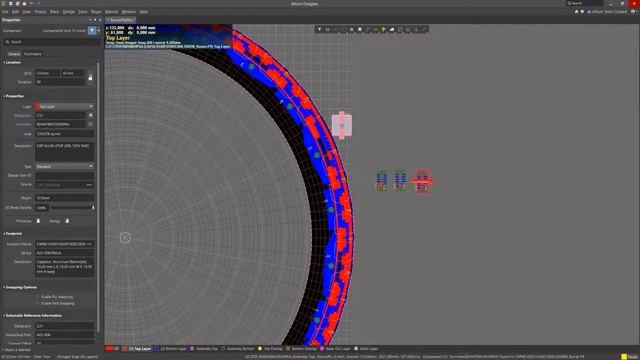Open the Layer dropdown in Properties
Image resolution: width=640 pixels, height=360 pixels.
click(x=64, y=107)
